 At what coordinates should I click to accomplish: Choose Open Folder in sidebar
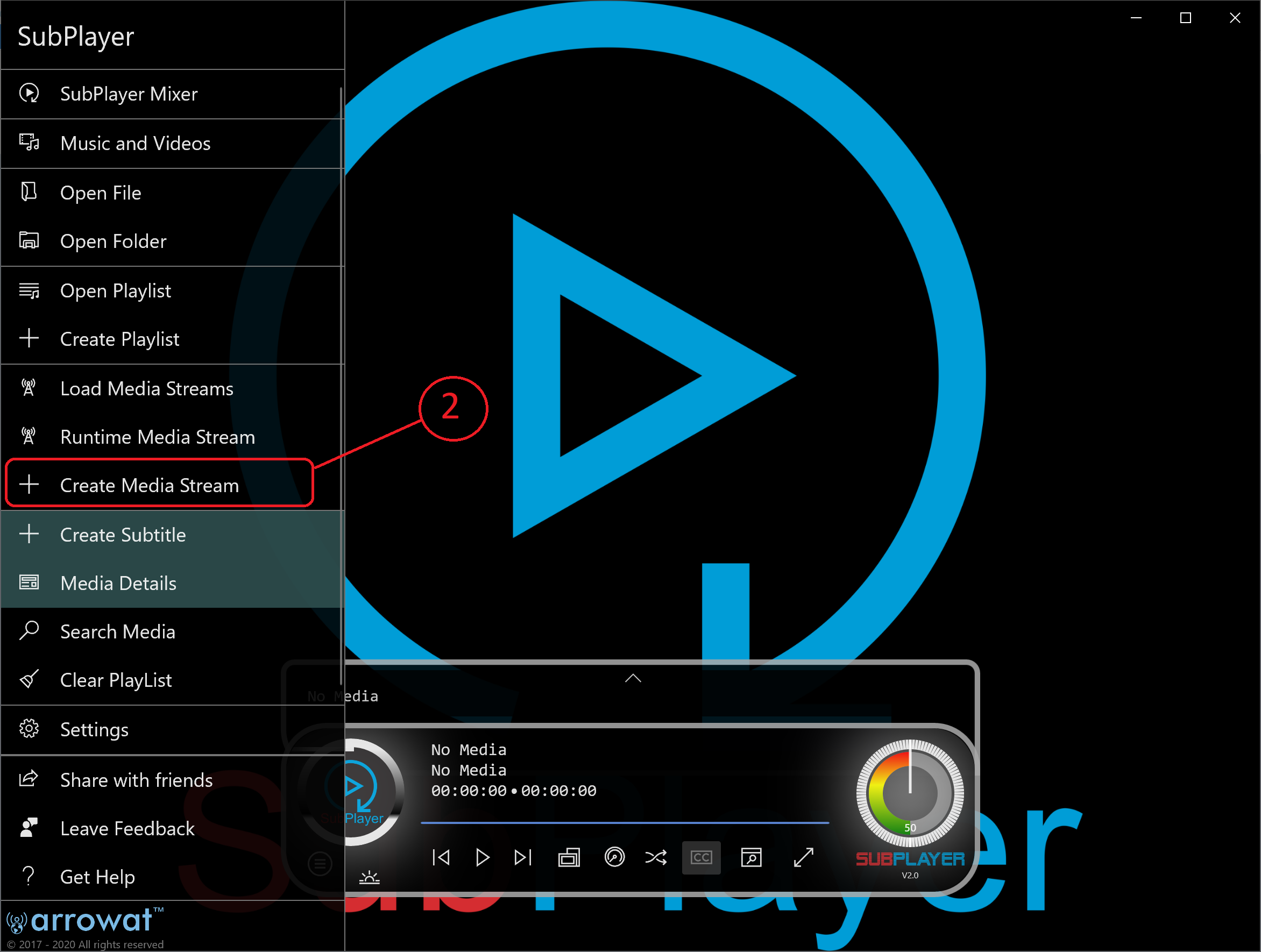pos(172,241)
